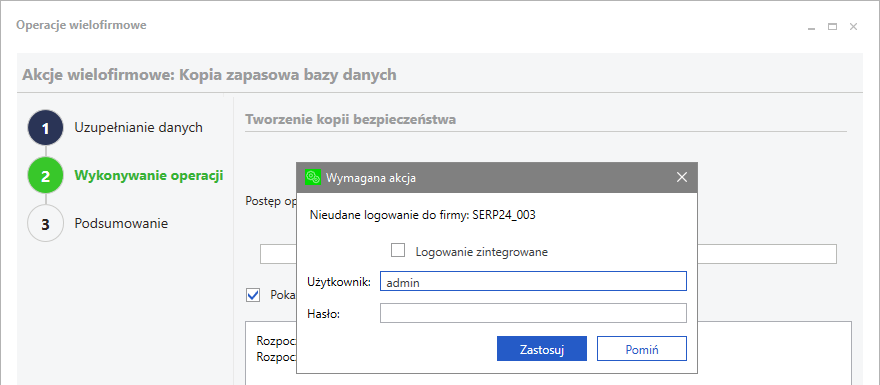880x385 pixels.
Task: Click the Pomiń button
Action: [641, 349]
